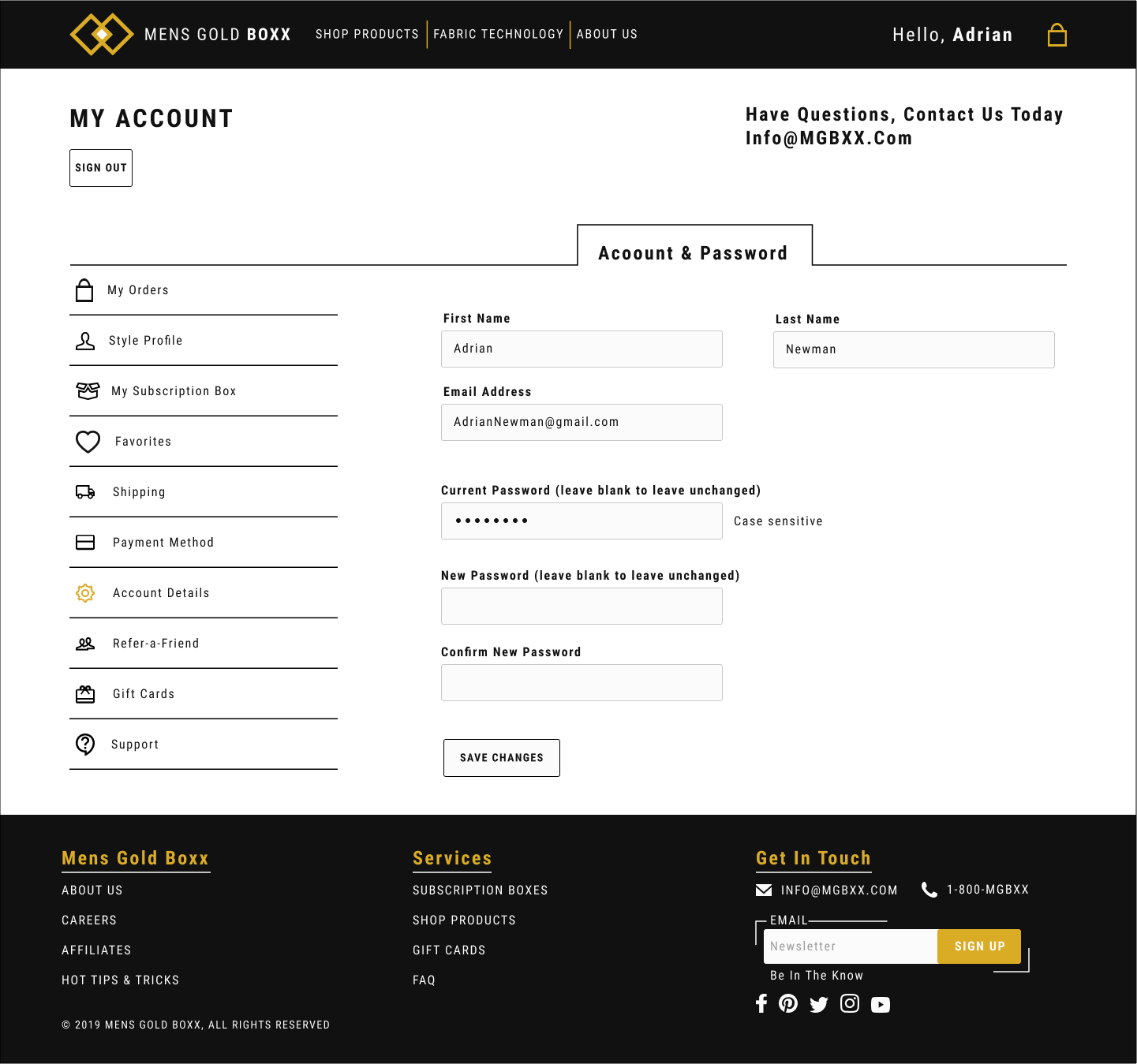Image resolution: width=1137 pixels, height=1064 pixels.
Task: Click the Refer-a-Friend people icon
Action: pos(85,644)
